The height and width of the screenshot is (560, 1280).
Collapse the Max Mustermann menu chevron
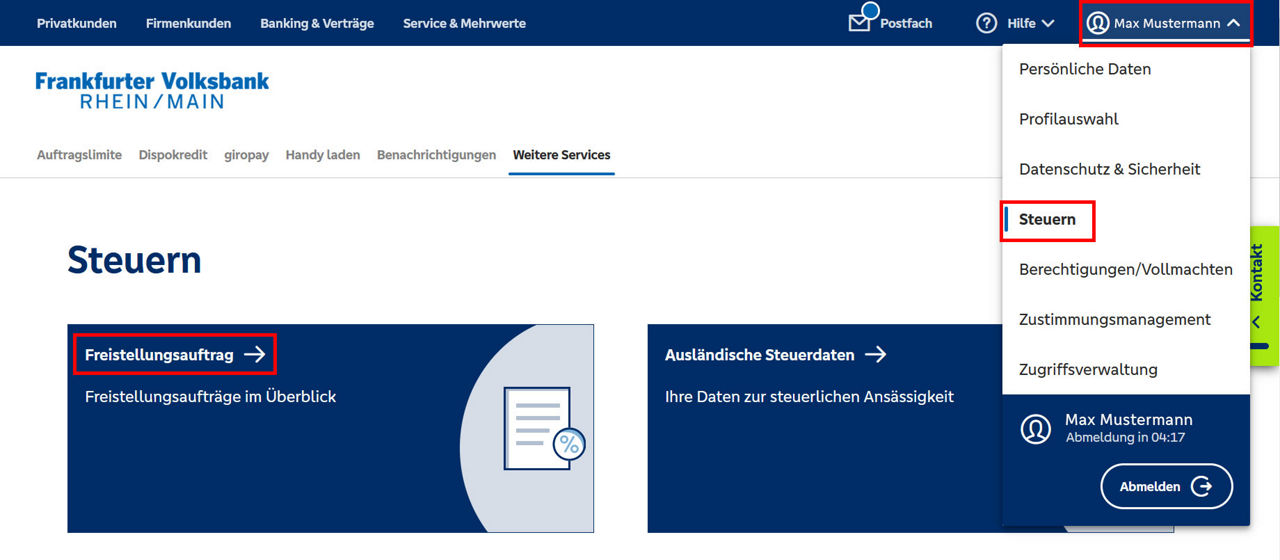1234,22
